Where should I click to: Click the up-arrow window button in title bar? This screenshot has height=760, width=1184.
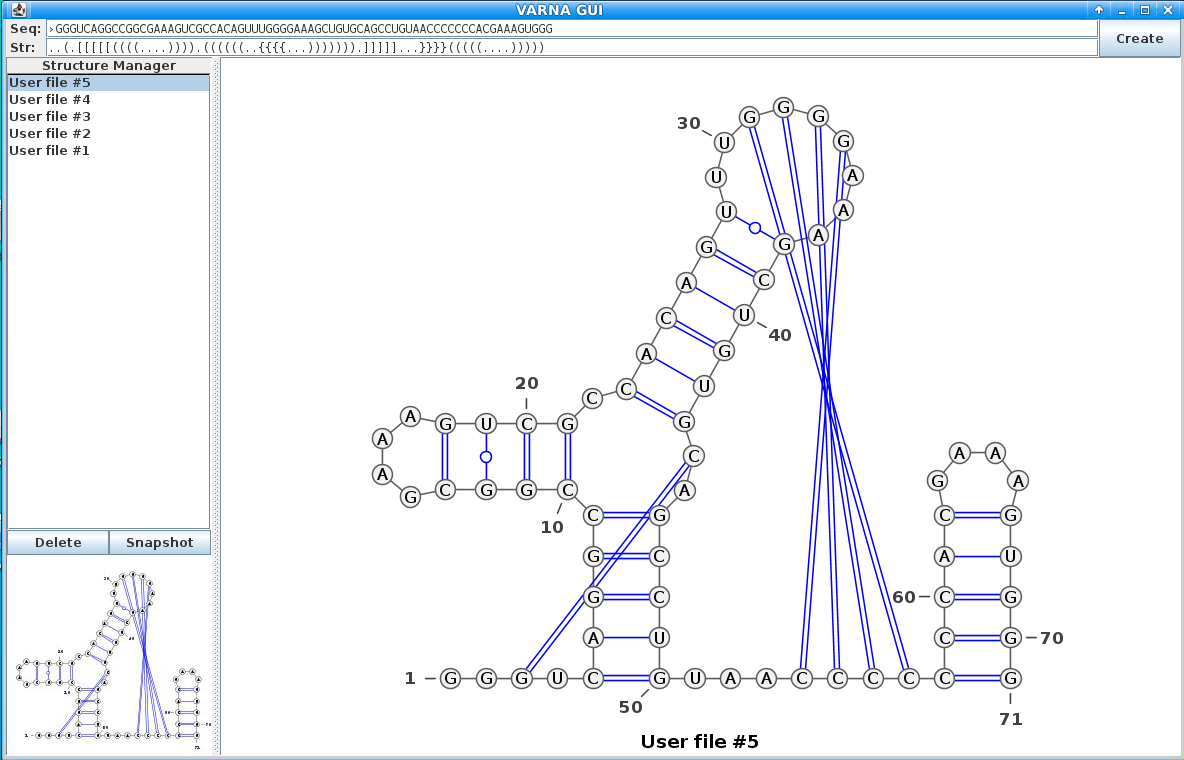pyautogui.click(x=1099, y=10)
